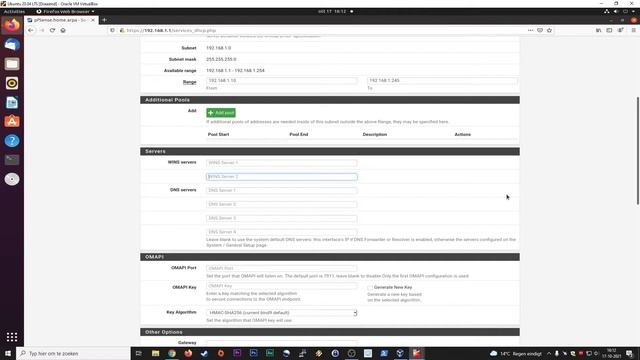Screen dimensions: 640x360
Task: Open the disc icon in the dock
Action: coord(12,179)
